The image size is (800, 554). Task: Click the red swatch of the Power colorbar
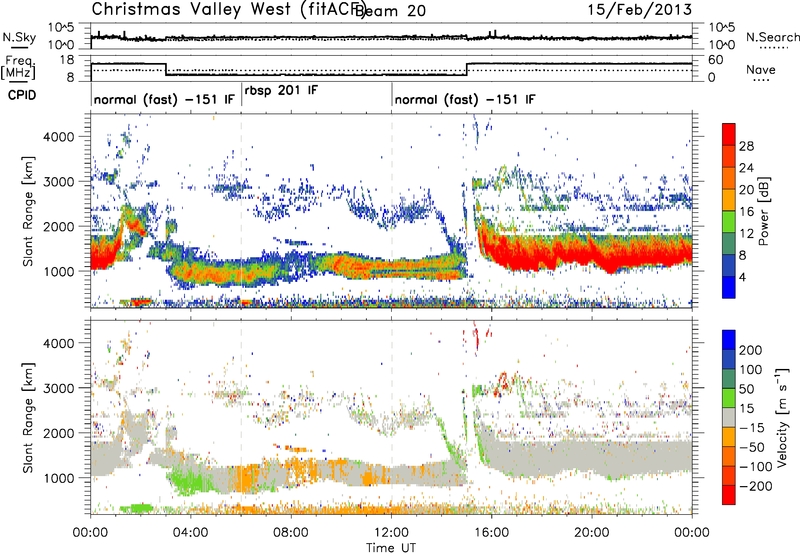pyautogui.click(x=729, y=134)
